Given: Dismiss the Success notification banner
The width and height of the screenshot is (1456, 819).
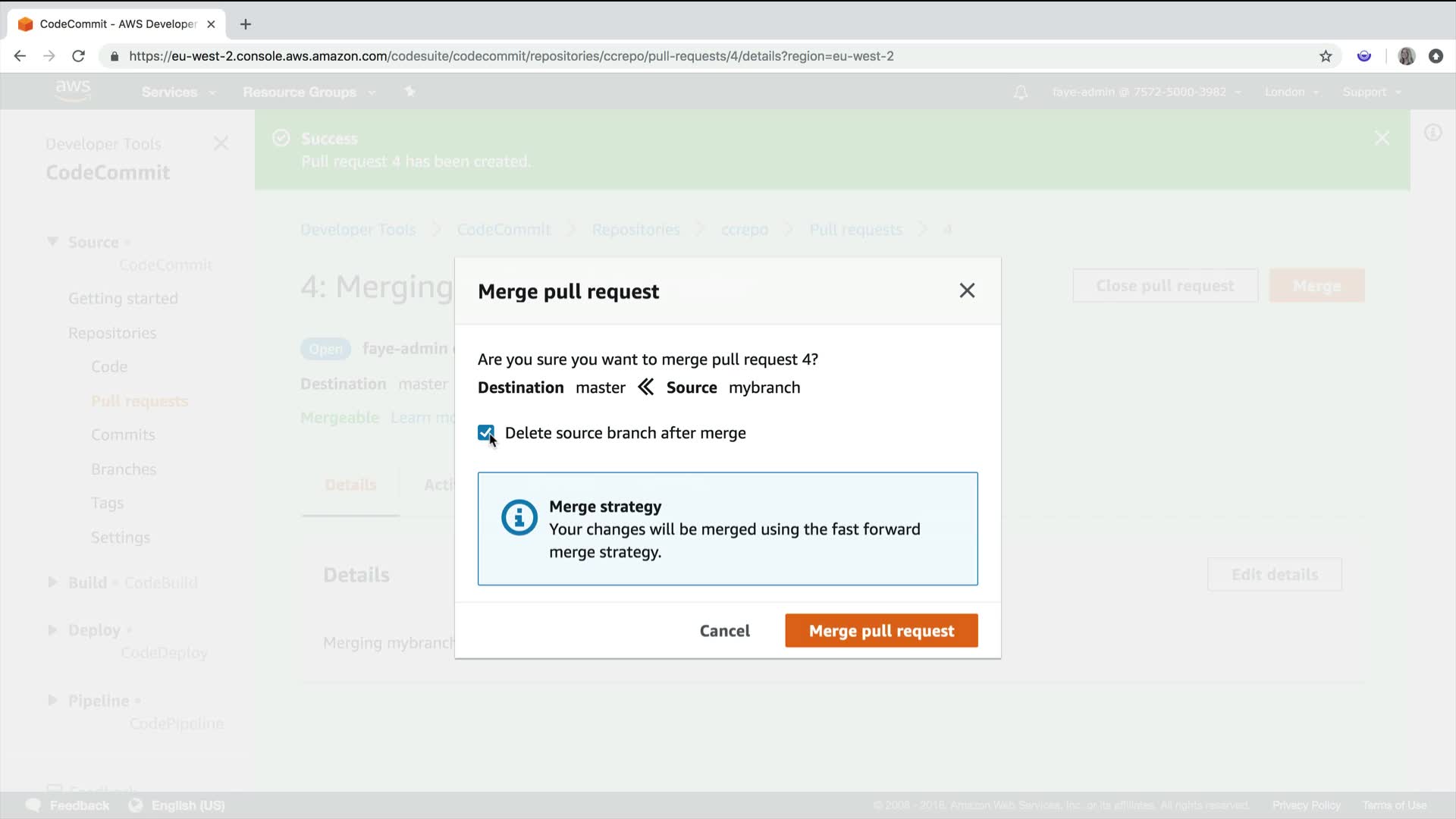Looking at the screenshot, I should point(1382,138).
